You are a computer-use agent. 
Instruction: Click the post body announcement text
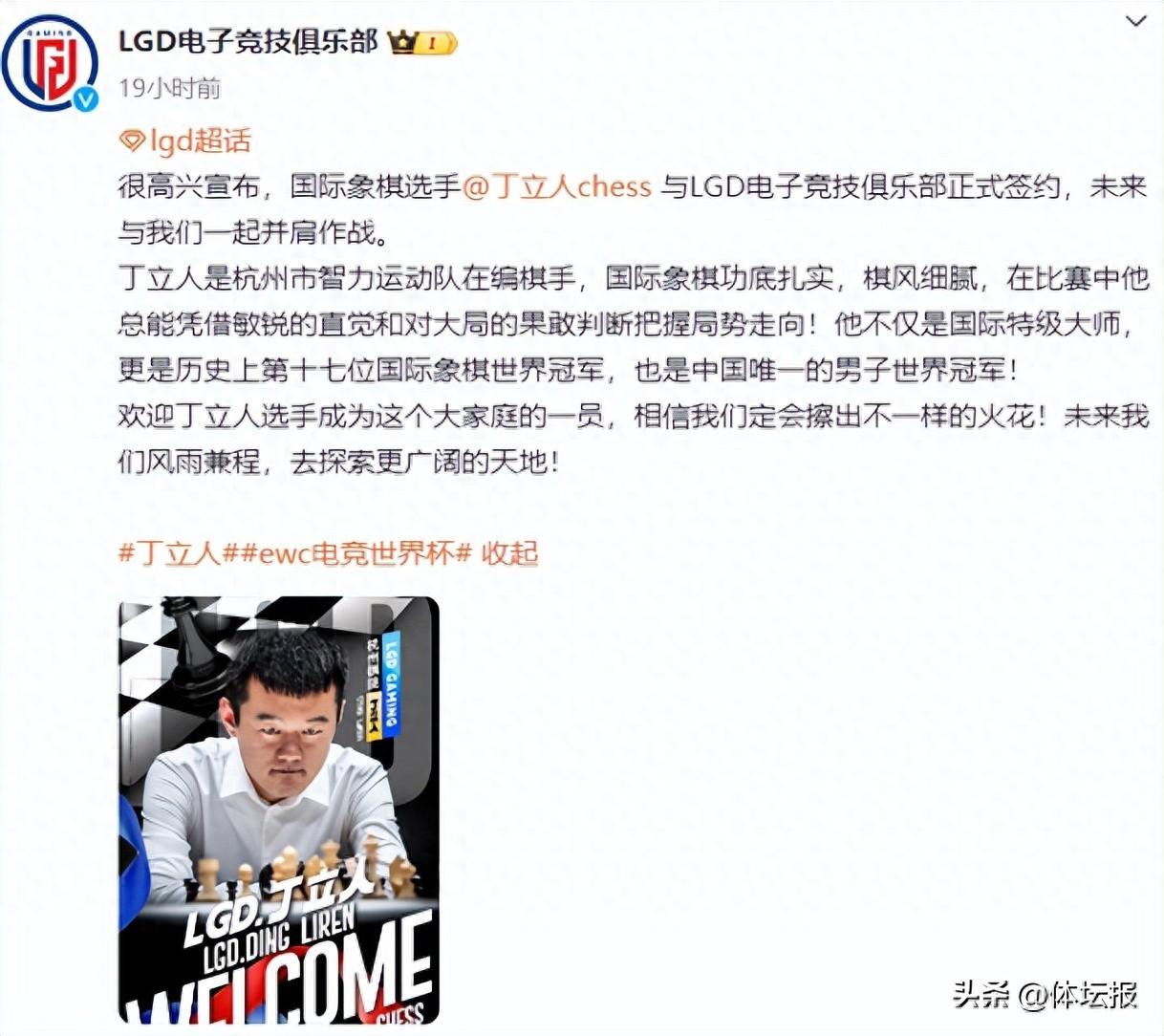632,324
